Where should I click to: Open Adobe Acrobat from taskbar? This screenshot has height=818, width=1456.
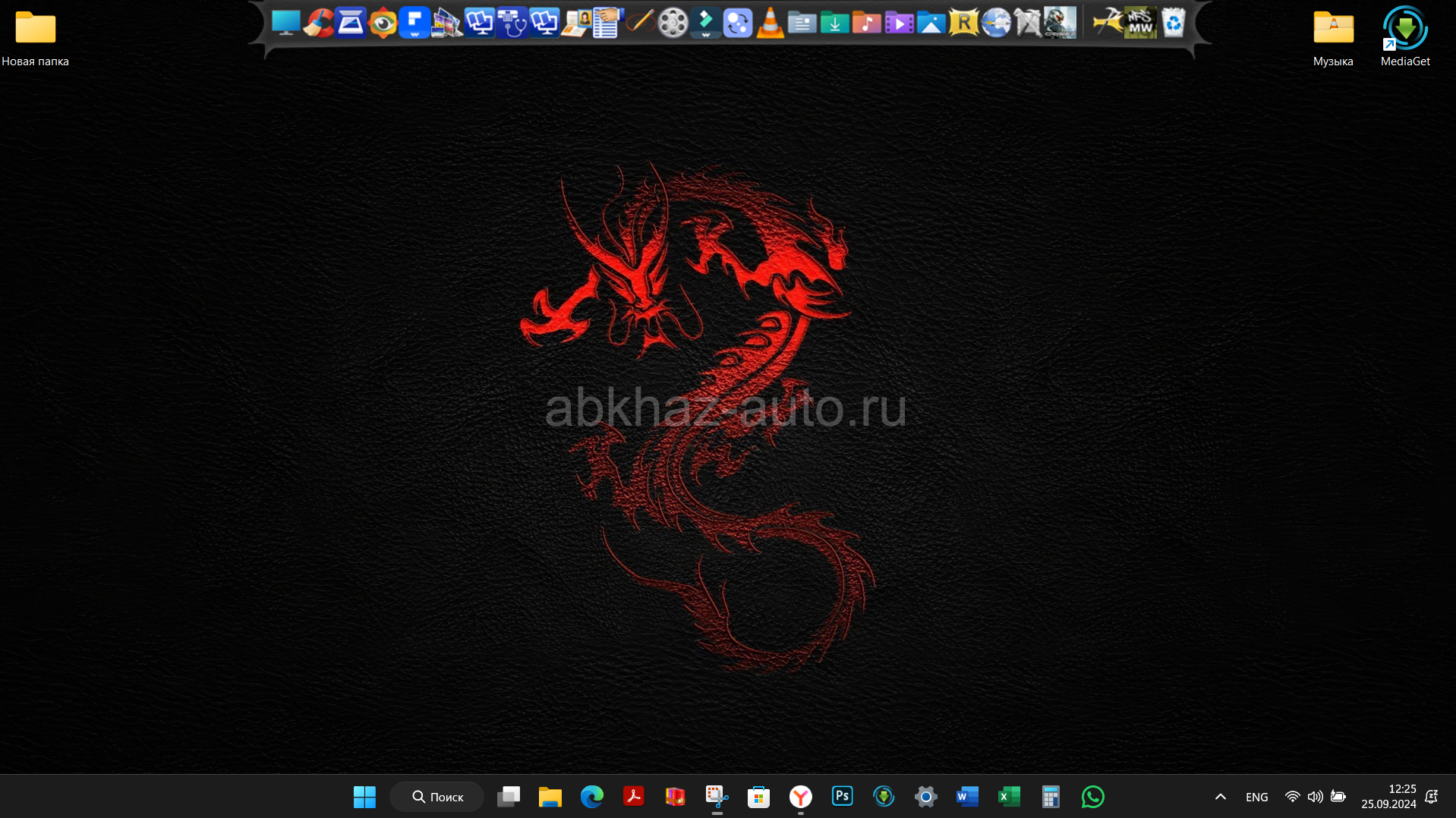633,796
